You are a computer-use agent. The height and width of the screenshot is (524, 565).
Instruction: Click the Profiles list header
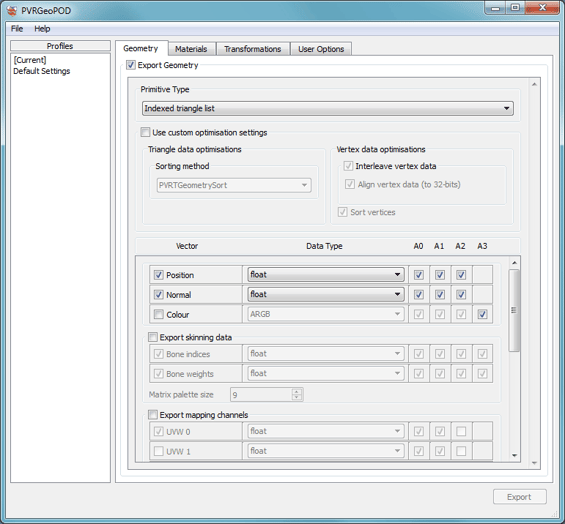60,46
